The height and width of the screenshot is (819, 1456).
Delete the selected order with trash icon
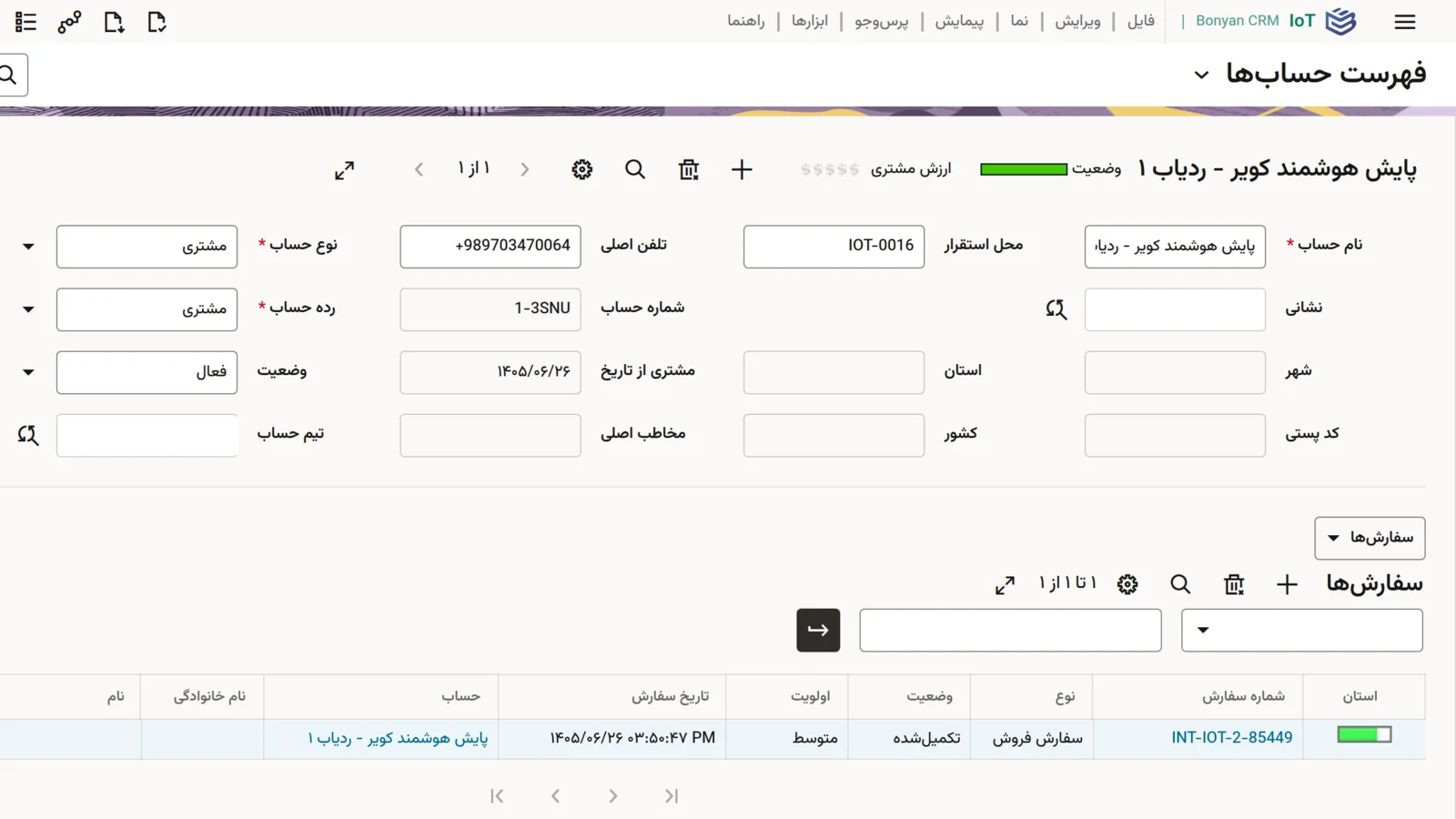point(1234,584)
